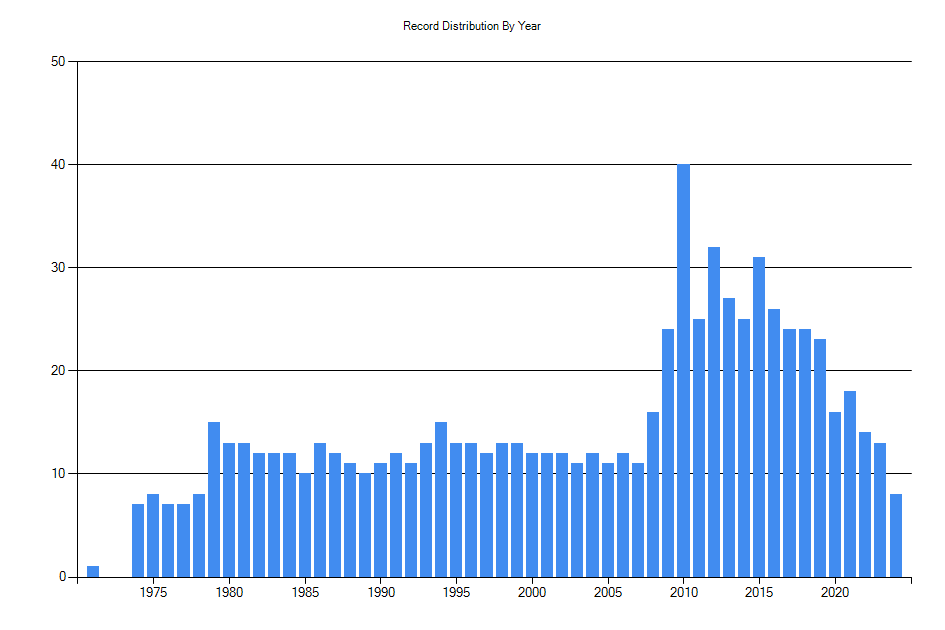Click the 40 y-axis label
The image size is (945, 630).
coord(56,163)
